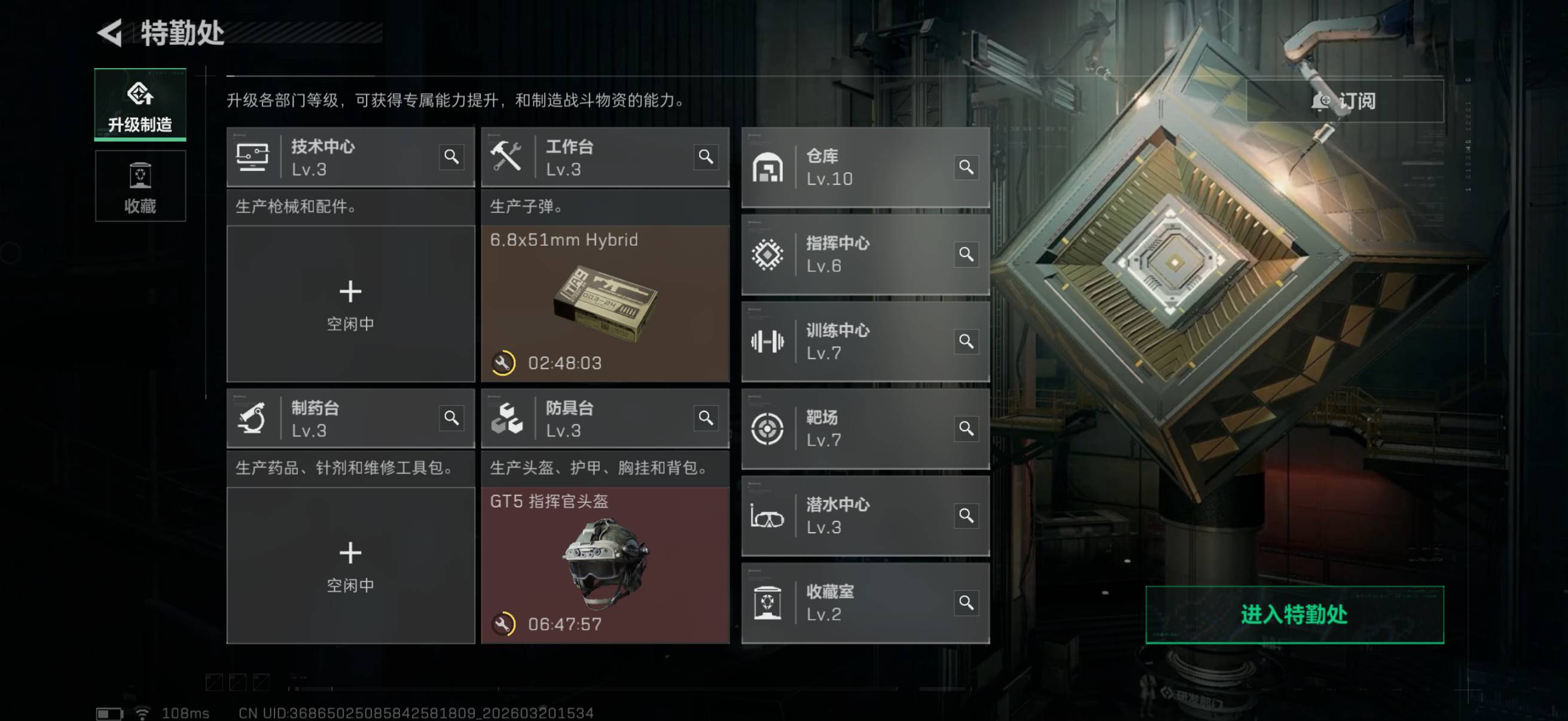This screenshot has height=721, width=1568.
Task: Open magnifier details for 防具台
Action: pos(706,418)
